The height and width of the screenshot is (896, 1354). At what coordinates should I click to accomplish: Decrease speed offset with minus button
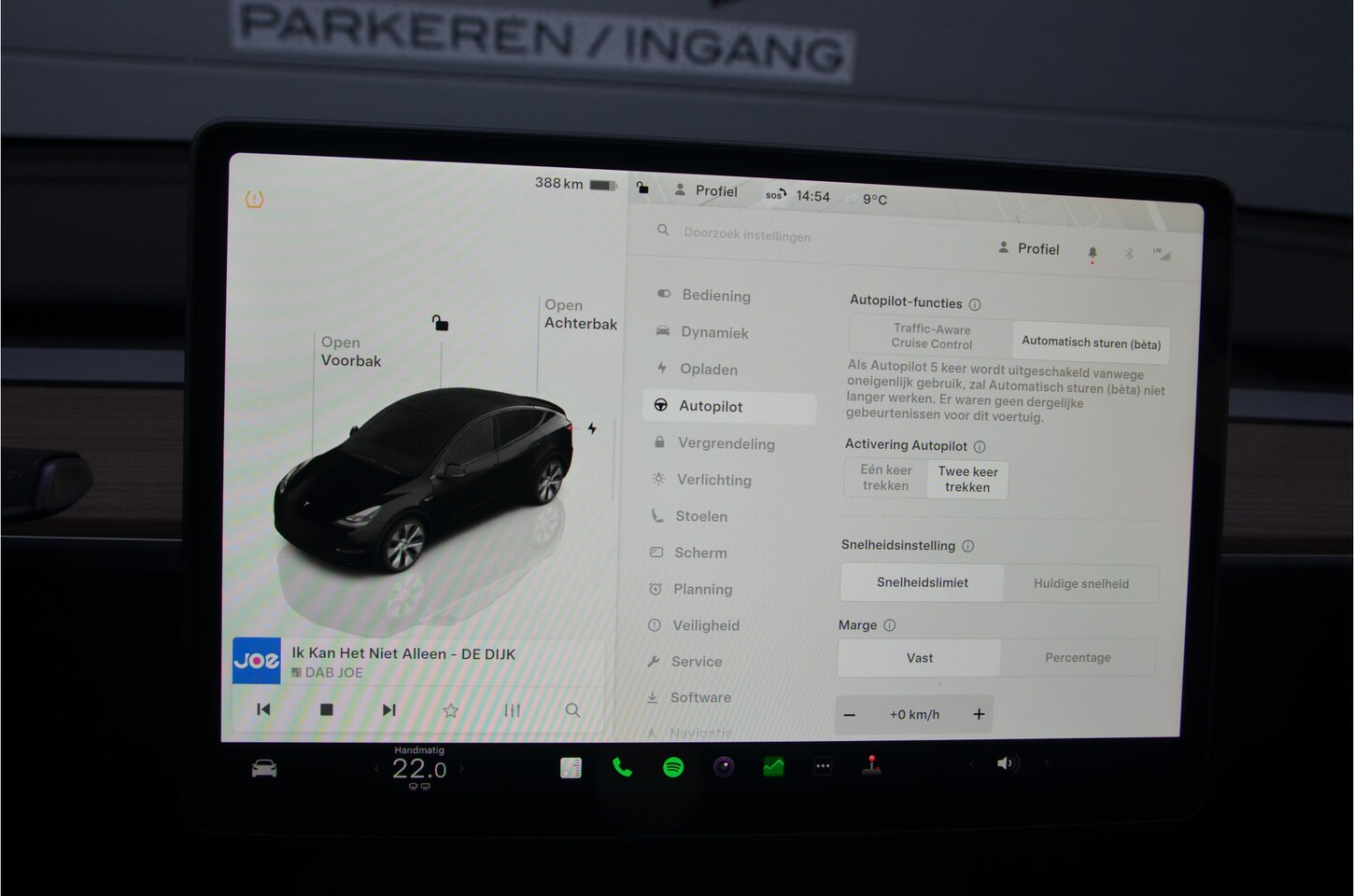click(850, 715)
